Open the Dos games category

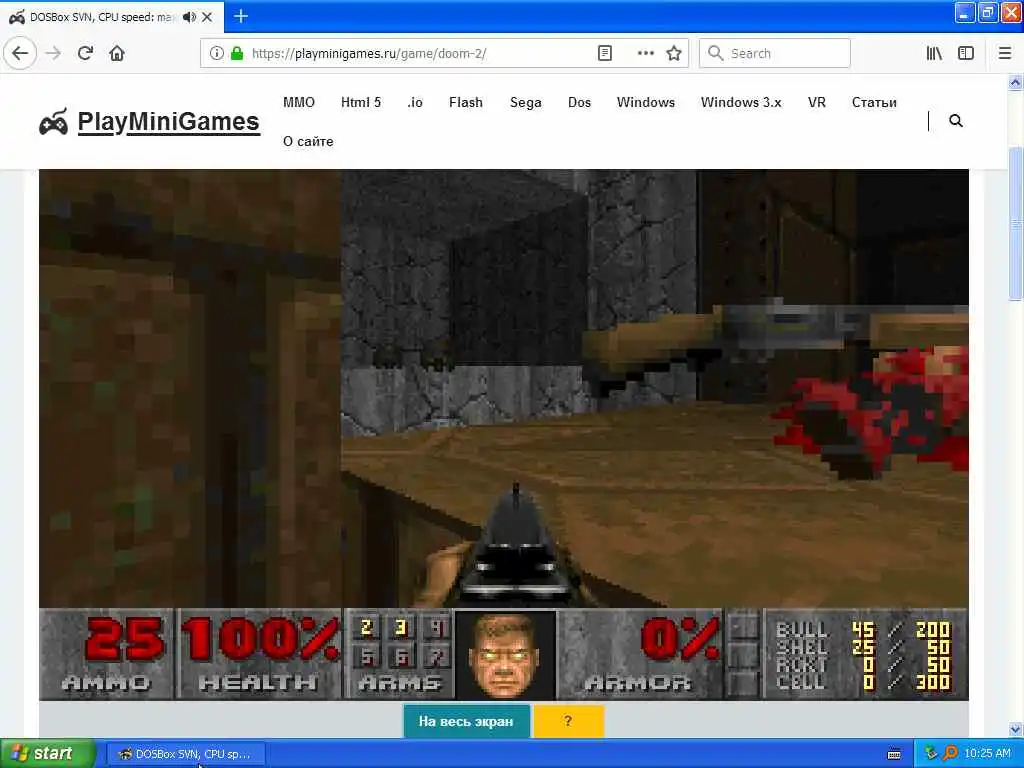coord(579,103)
